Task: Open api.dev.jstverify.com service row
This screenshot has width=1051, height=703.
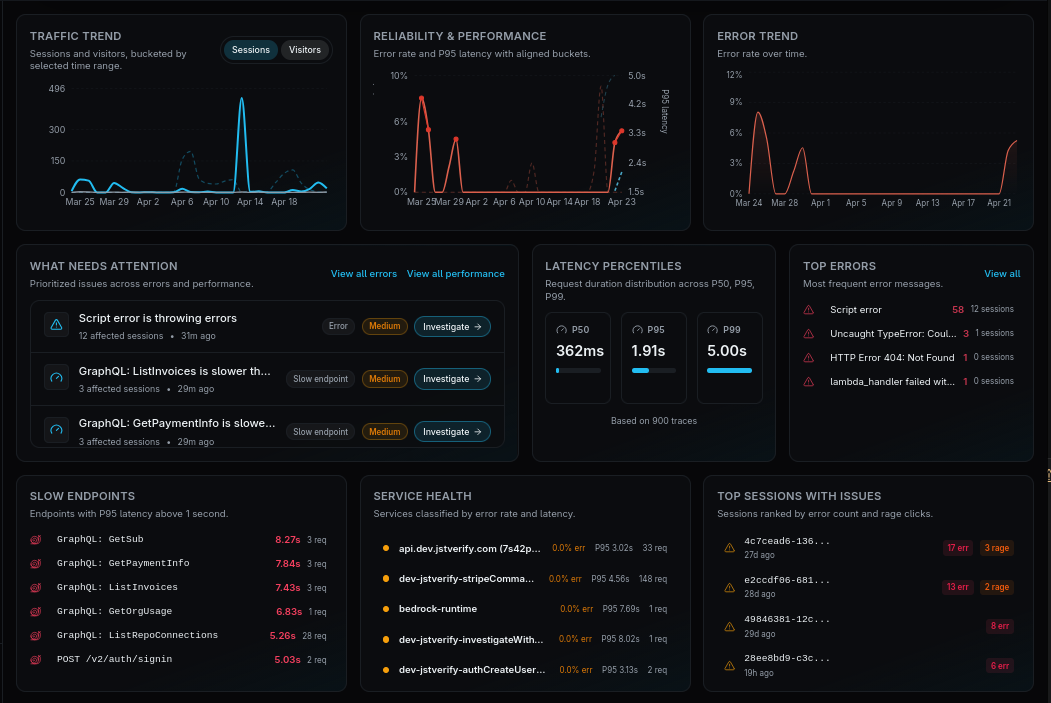Action: pos(525,548)
